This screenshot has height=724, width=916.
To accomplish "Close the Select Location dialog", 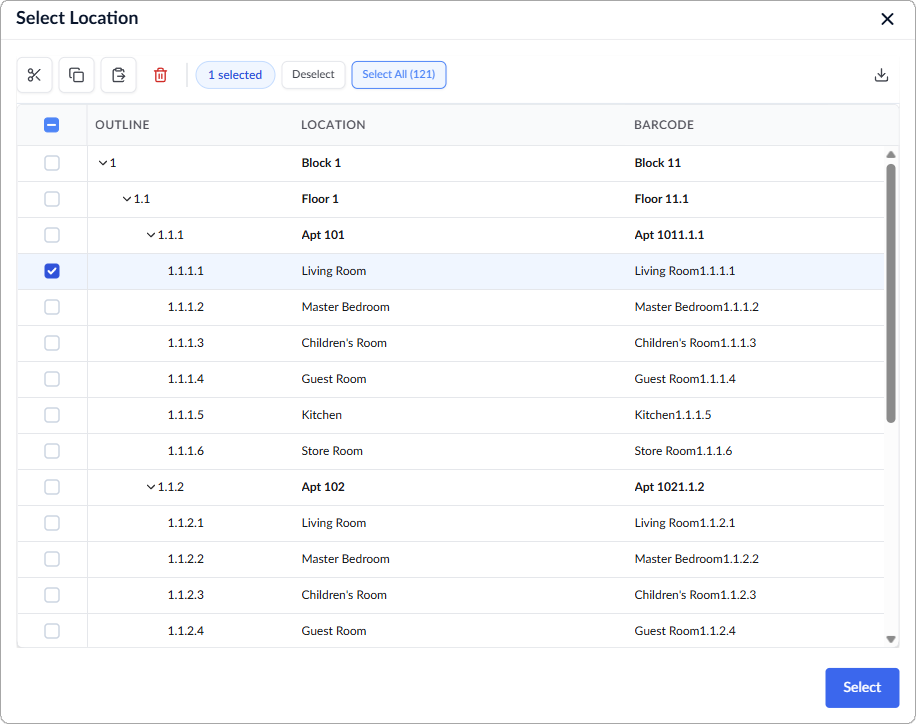I will 887,19.
